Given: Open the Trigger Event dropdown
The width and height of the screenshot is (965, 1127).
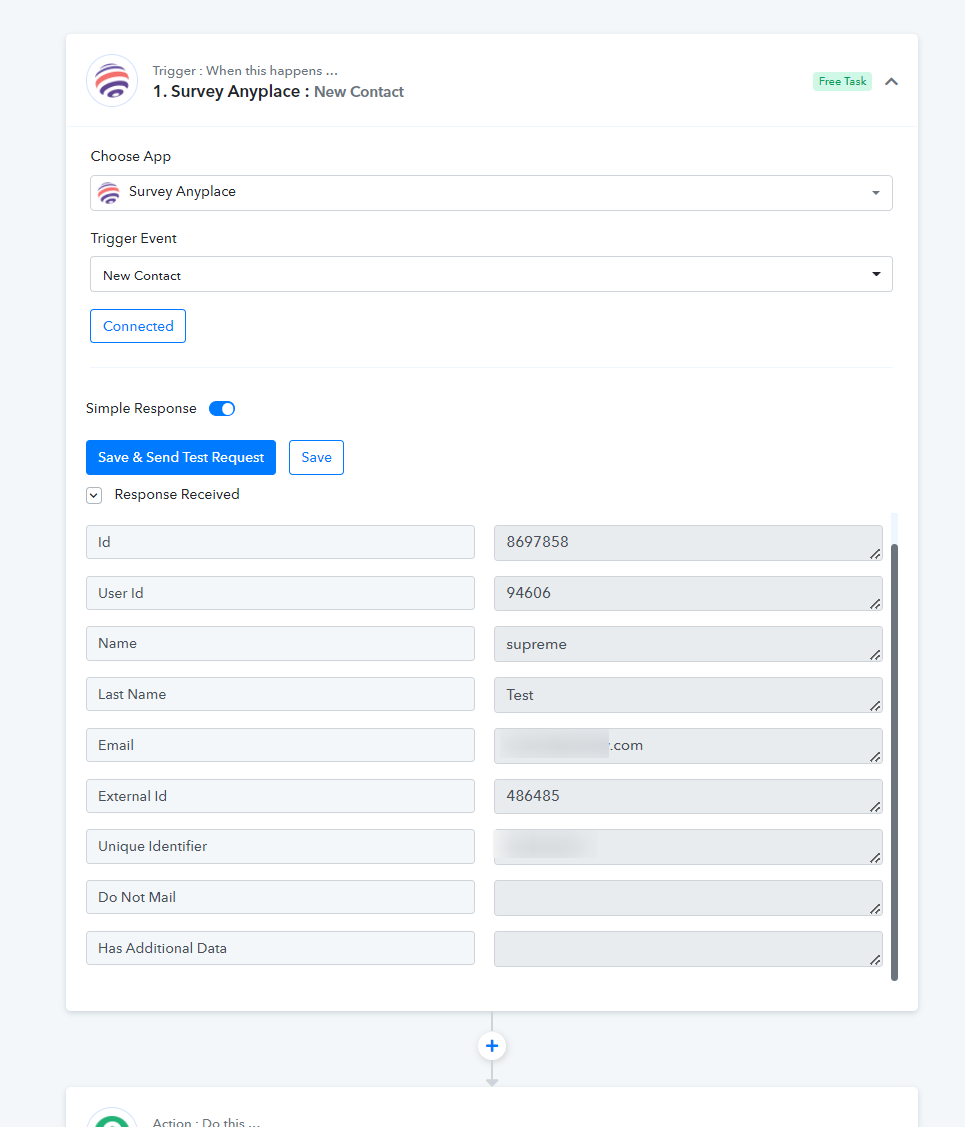Looking at the screenshot, I should click(491, 274).
